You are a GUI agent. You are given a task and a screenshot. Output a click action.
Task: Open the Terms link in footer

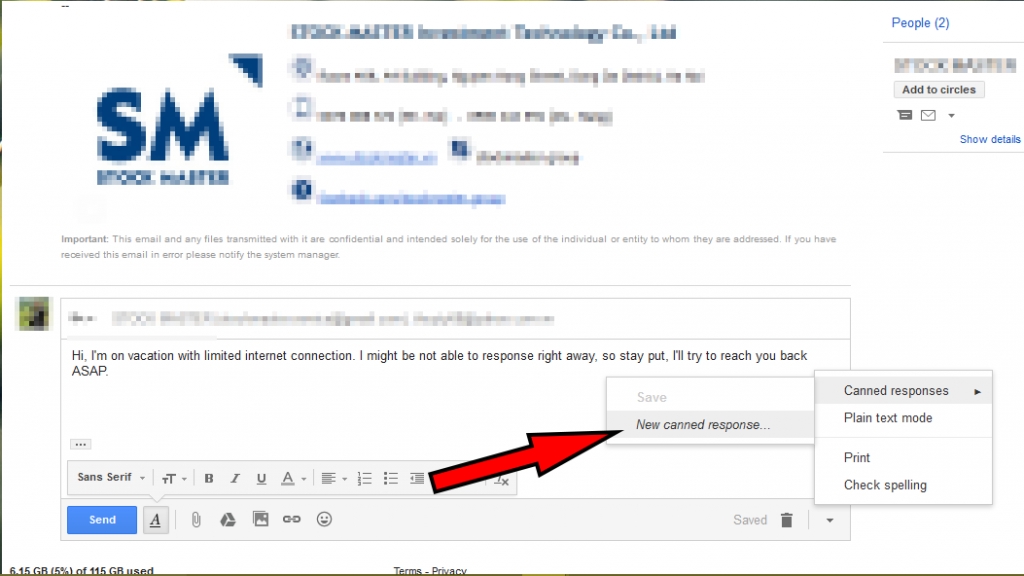click(408, 570)
